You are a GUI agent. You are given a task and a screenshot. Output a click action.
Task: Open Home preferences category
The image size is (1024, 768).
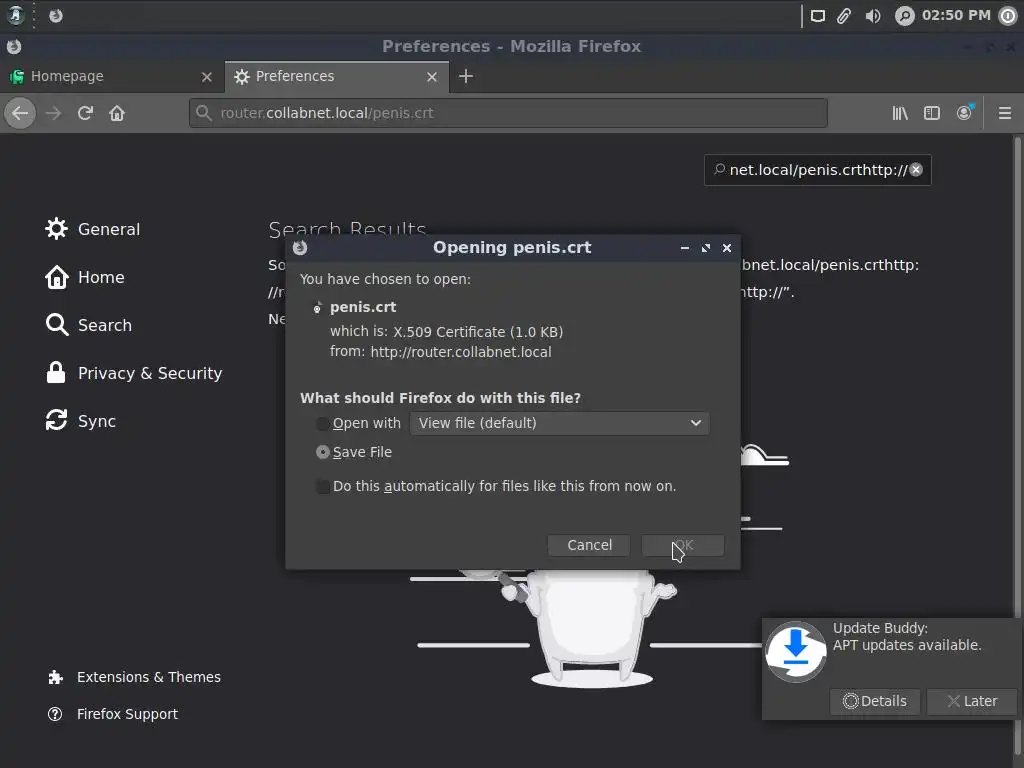point(85,277)
